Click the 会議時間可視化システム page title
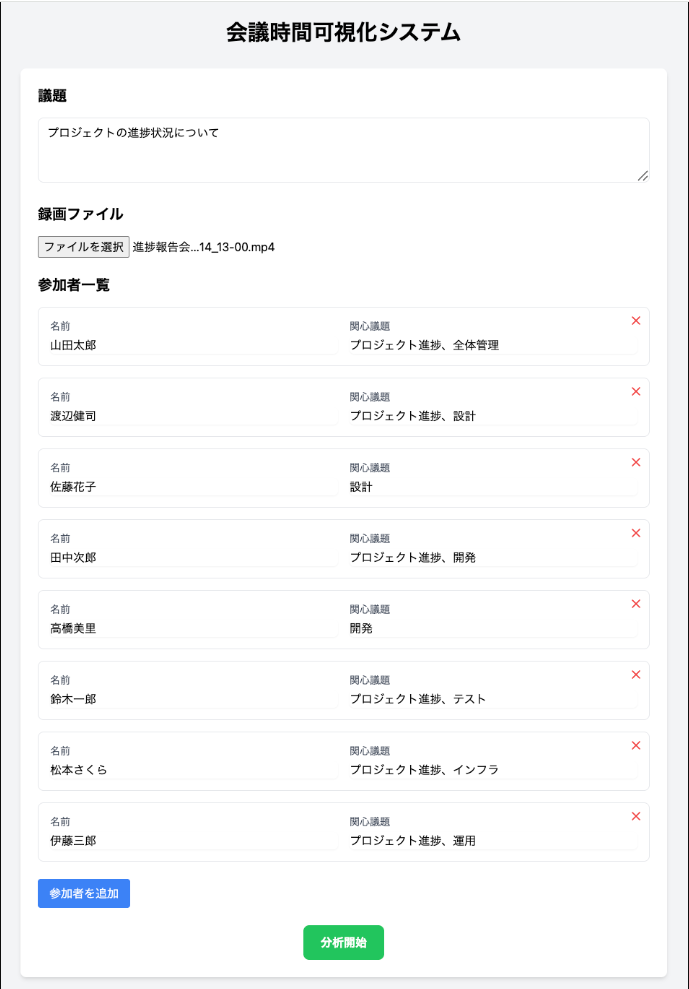The image size is (689, 989). [344, 33]
